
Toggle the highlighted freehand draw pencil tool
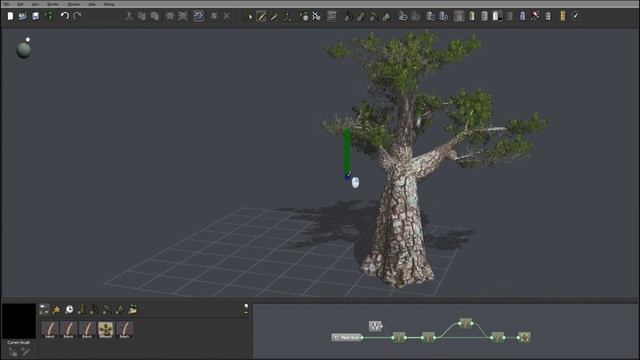point(261,16)
